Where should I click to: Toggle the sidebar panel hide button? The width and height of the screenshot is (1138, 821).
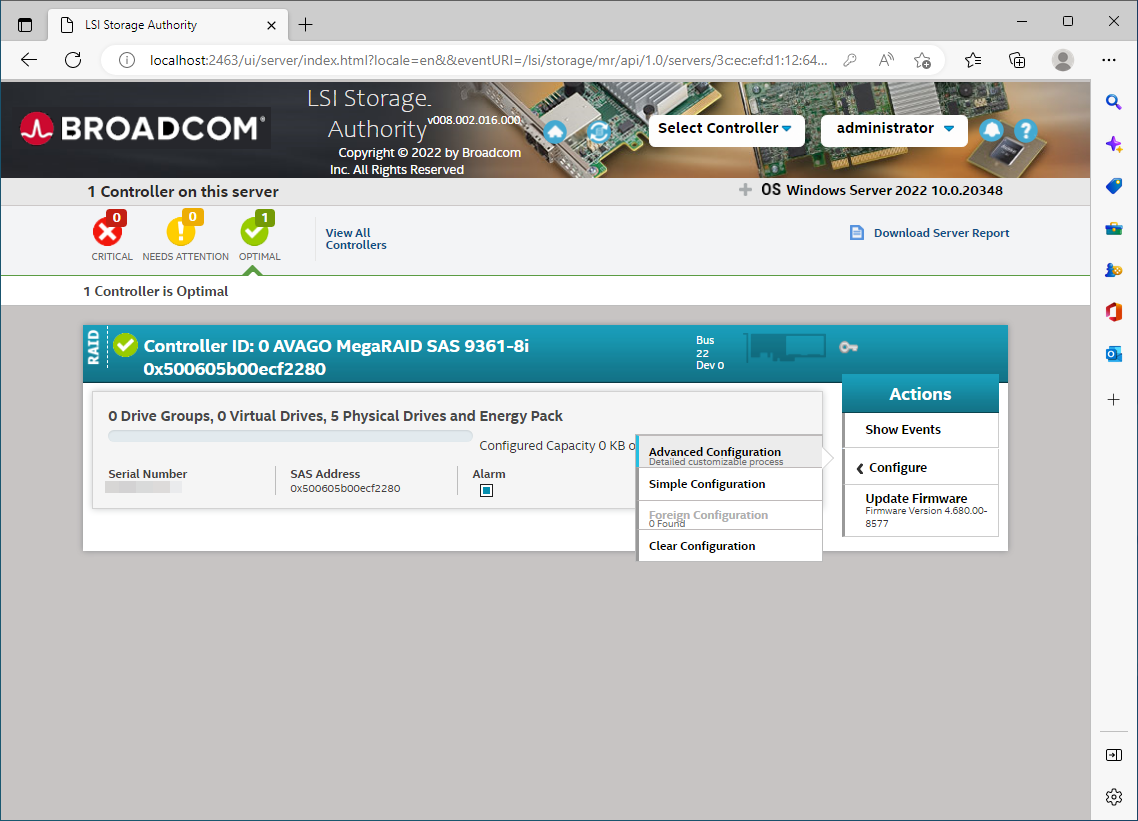pos(1113,756)
